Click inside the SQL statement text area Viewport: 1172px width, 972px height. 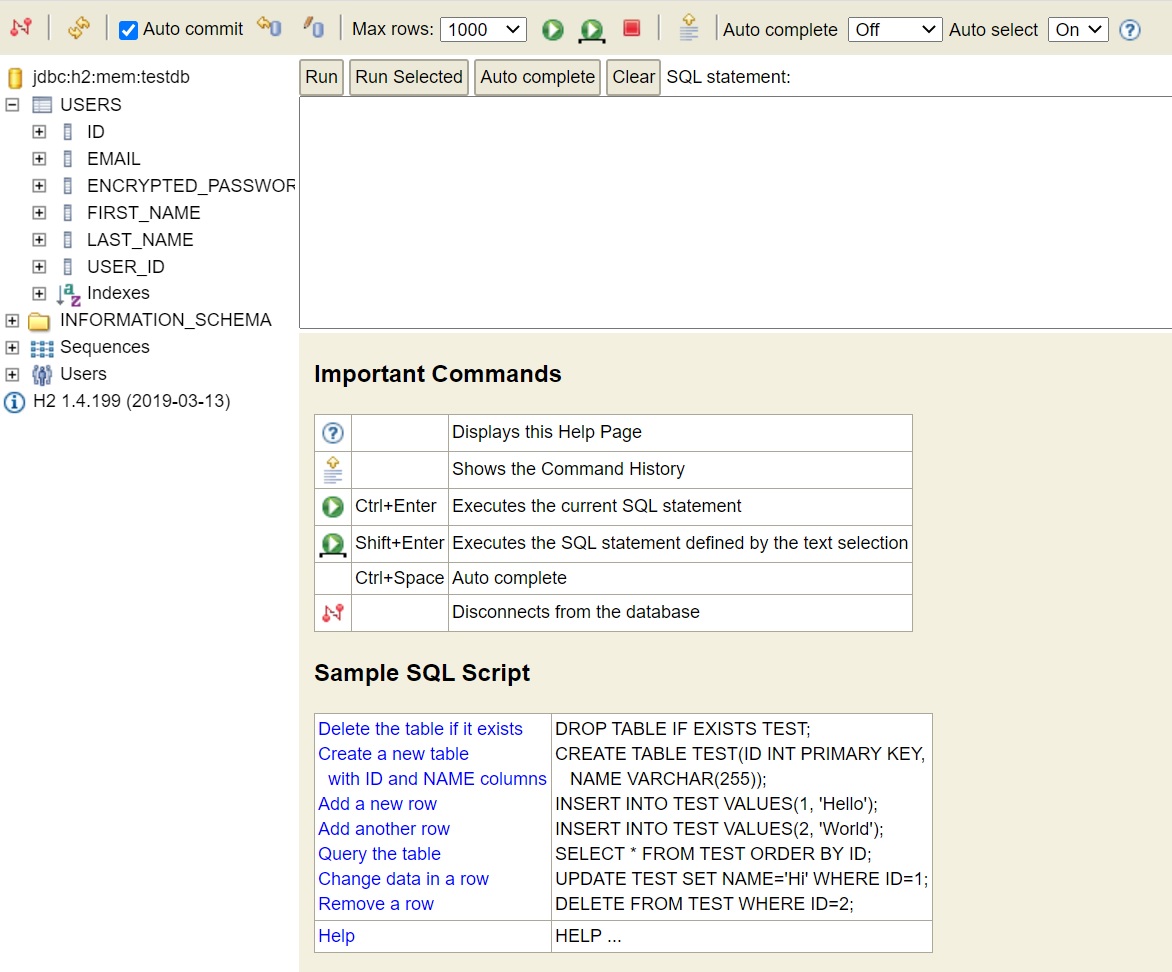click(x=735, y=212)
